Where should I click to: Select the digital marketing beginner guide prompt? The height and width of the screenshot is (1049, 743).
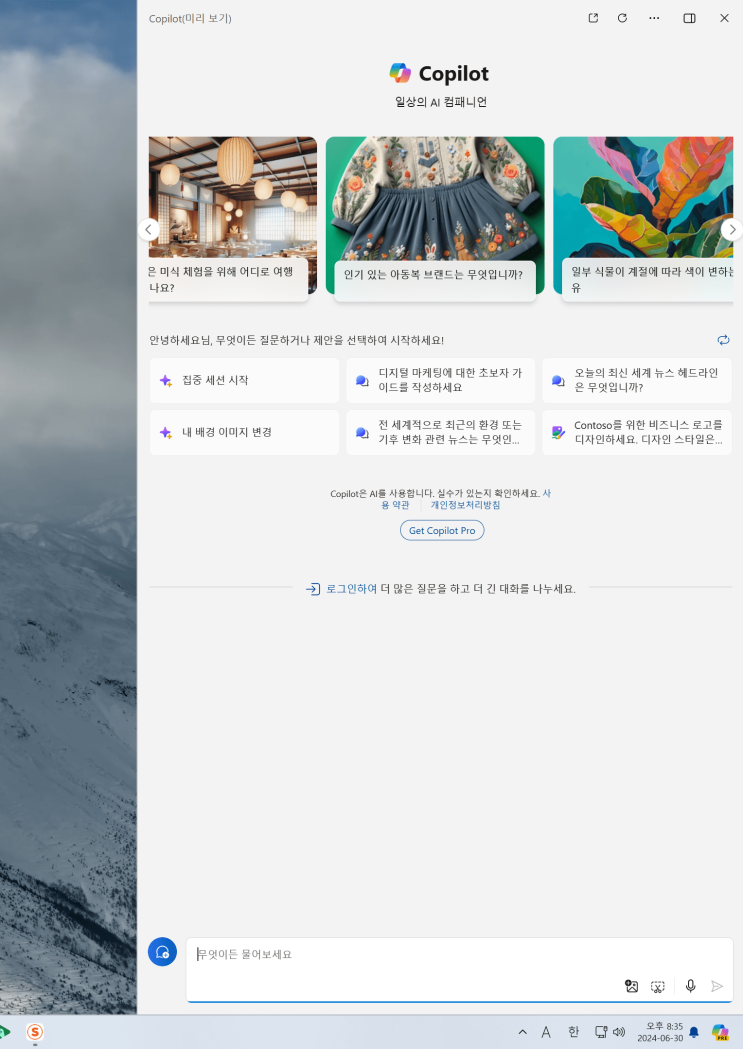(x=440, y=380)
